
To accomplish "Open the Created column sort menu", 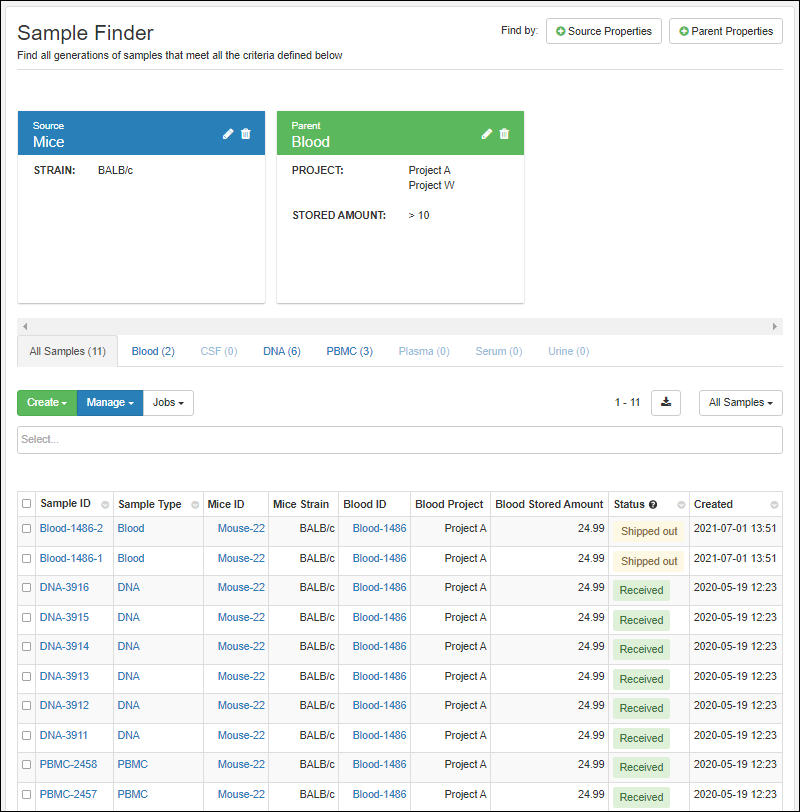I will tap(774, 505).
